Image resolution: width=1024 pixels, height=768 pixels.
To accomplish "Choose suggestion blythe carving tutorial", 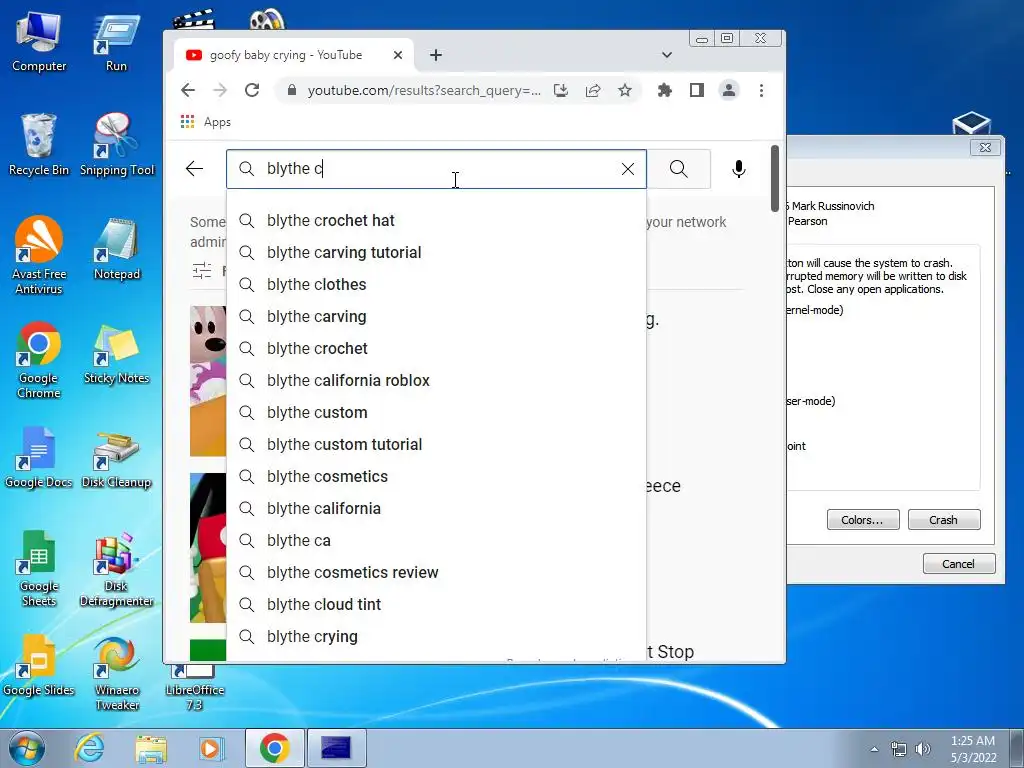I will [x=436, y=253].
